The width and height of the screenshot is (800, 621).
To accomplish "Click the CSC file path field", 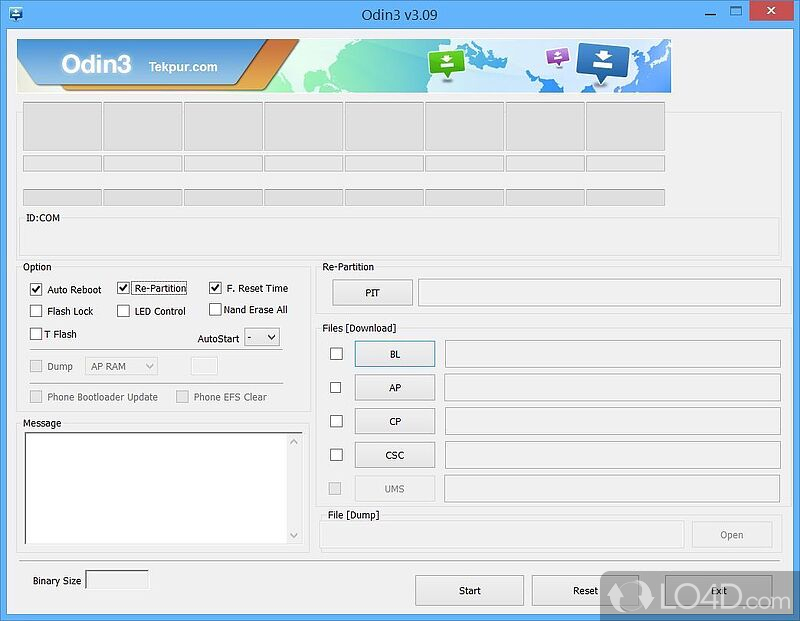I will pos(613,455).
